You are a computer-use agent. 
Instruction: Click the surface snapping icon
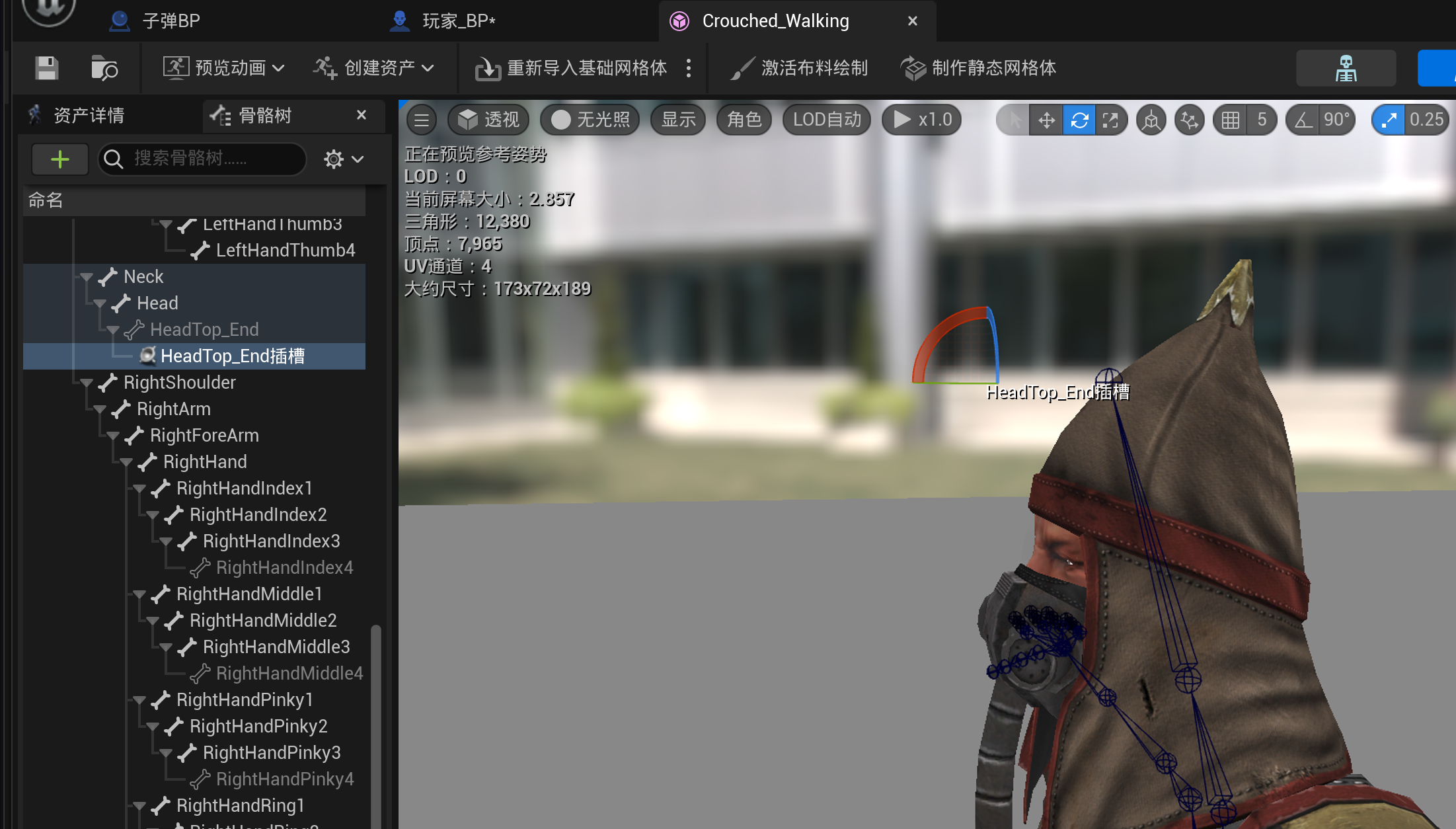[x=1190, y=120]
